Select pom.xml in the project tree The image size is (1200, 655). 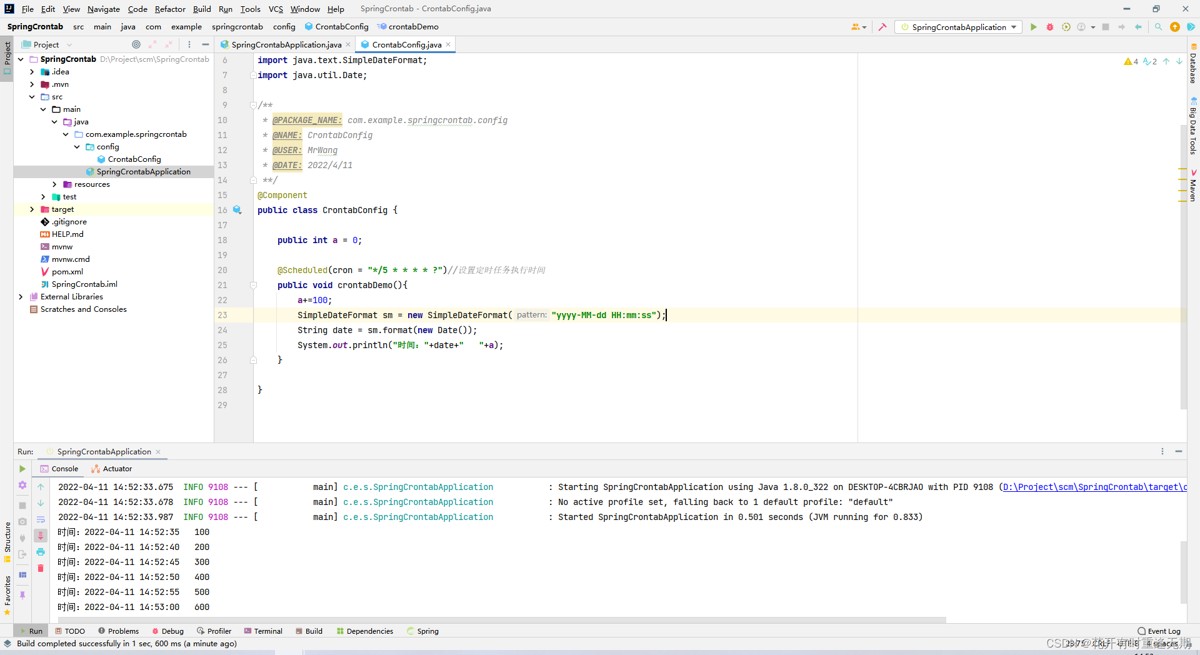tap(67, 272)
